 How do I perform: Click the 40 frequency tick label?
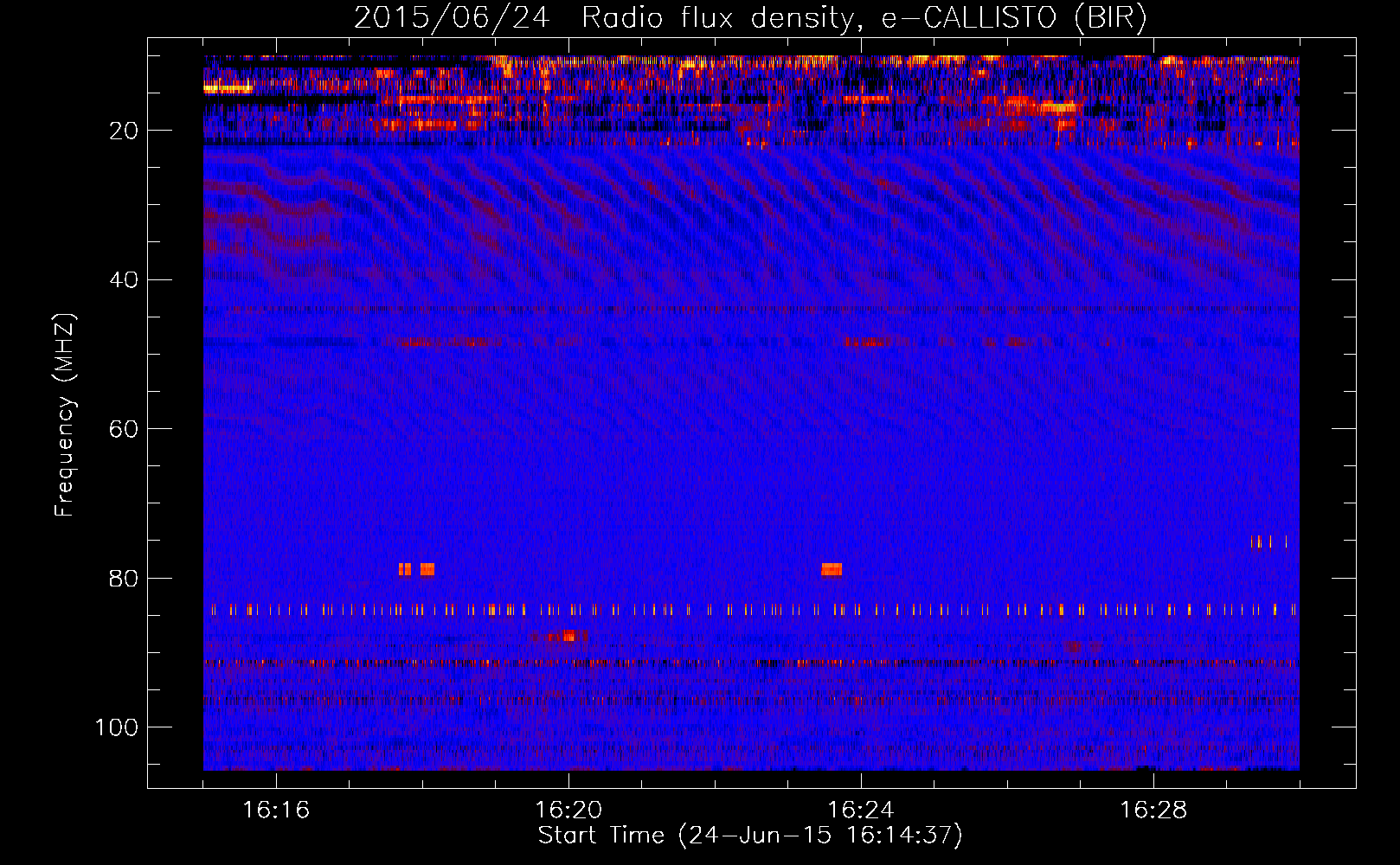(125, 279)
